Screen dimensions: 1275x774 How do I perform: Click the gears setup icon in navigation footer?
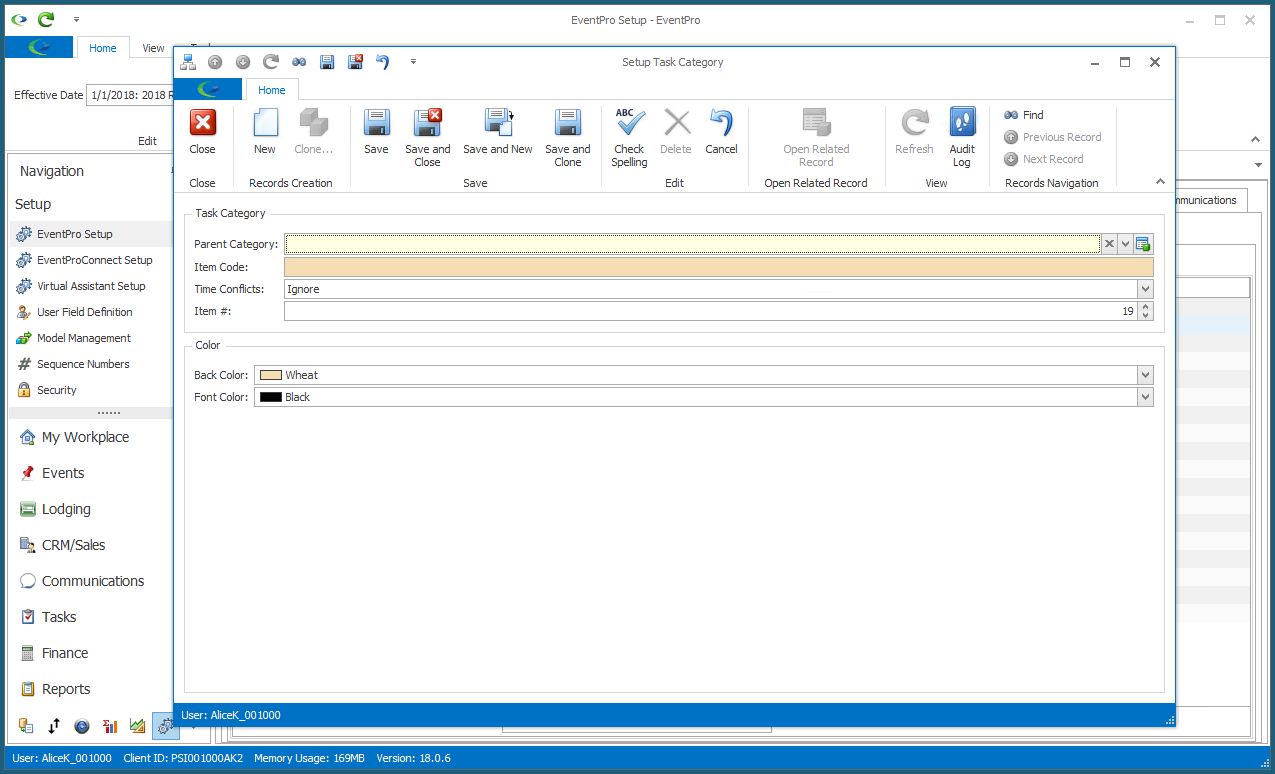(165, 726)
